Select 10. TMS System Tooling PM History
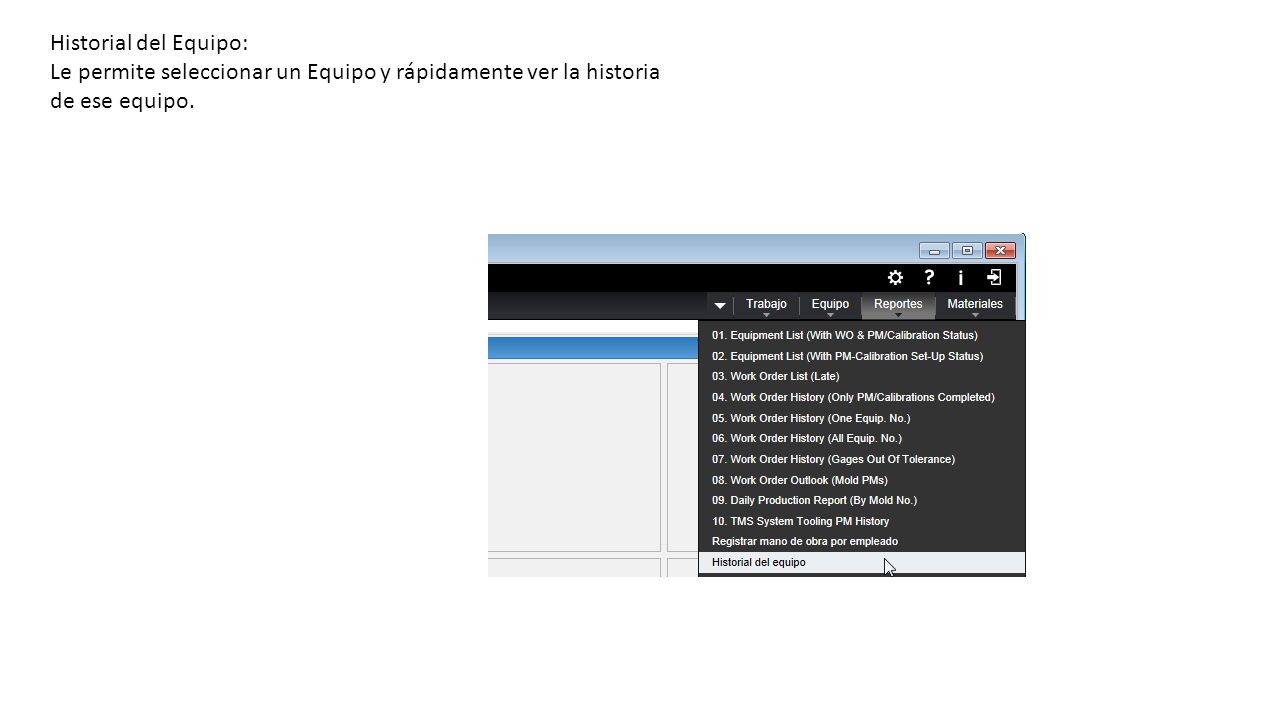1280x720 pixels. click(861, 521)
